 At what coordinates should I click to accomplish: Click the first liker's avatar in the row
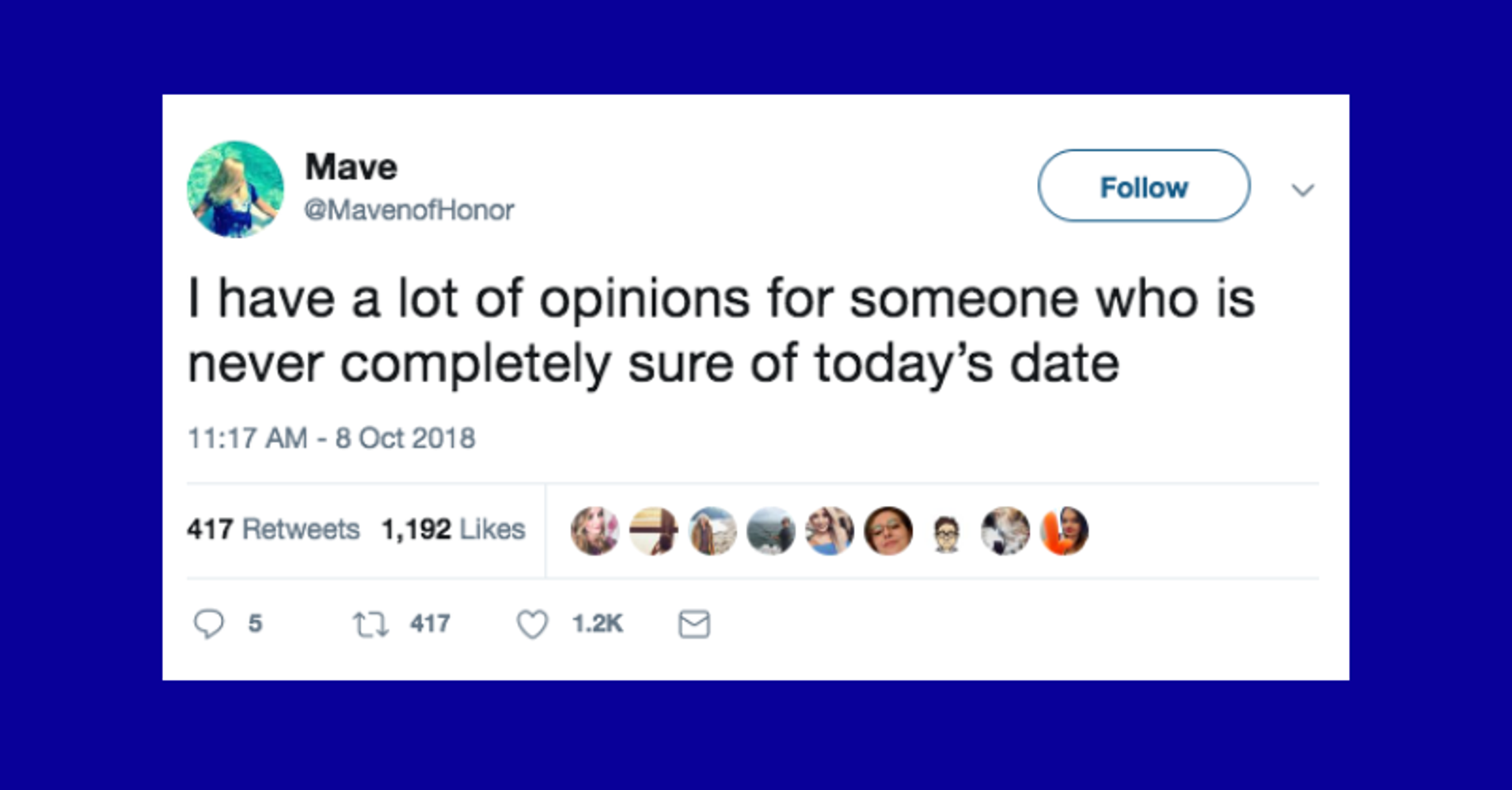(595, 530)
